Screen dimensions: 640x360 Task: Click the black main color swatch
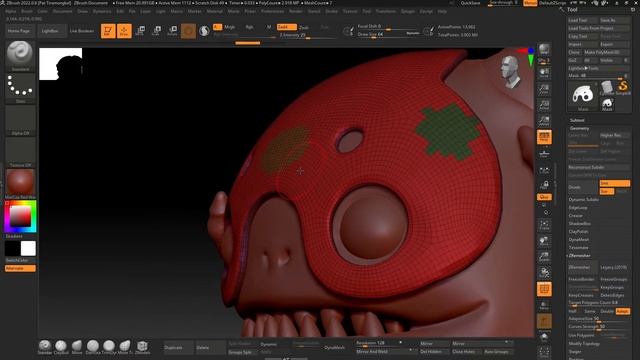pyautogui.click(x=12, y=248)
